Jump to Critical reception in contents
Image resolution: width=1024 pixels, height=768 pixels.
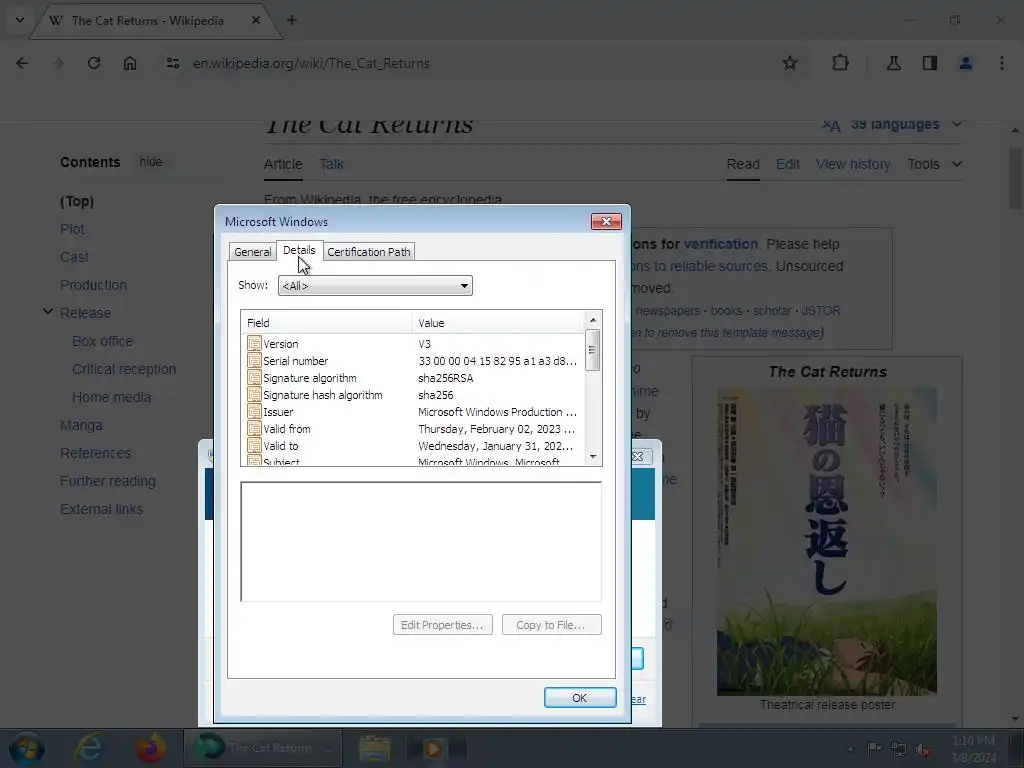click(124, 369)
